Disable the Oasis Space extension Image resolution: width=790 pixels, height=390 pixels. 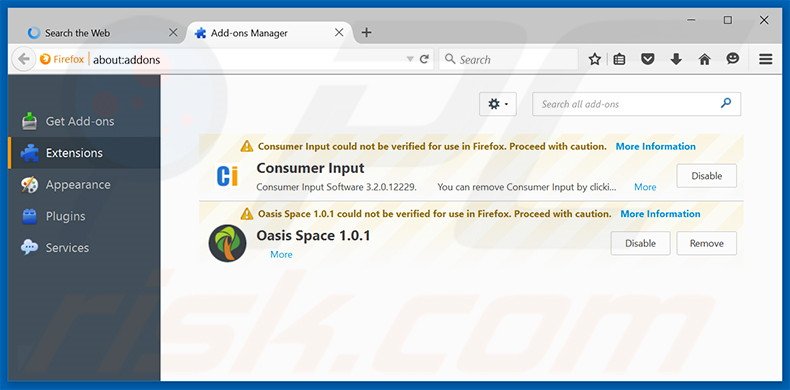640,243
